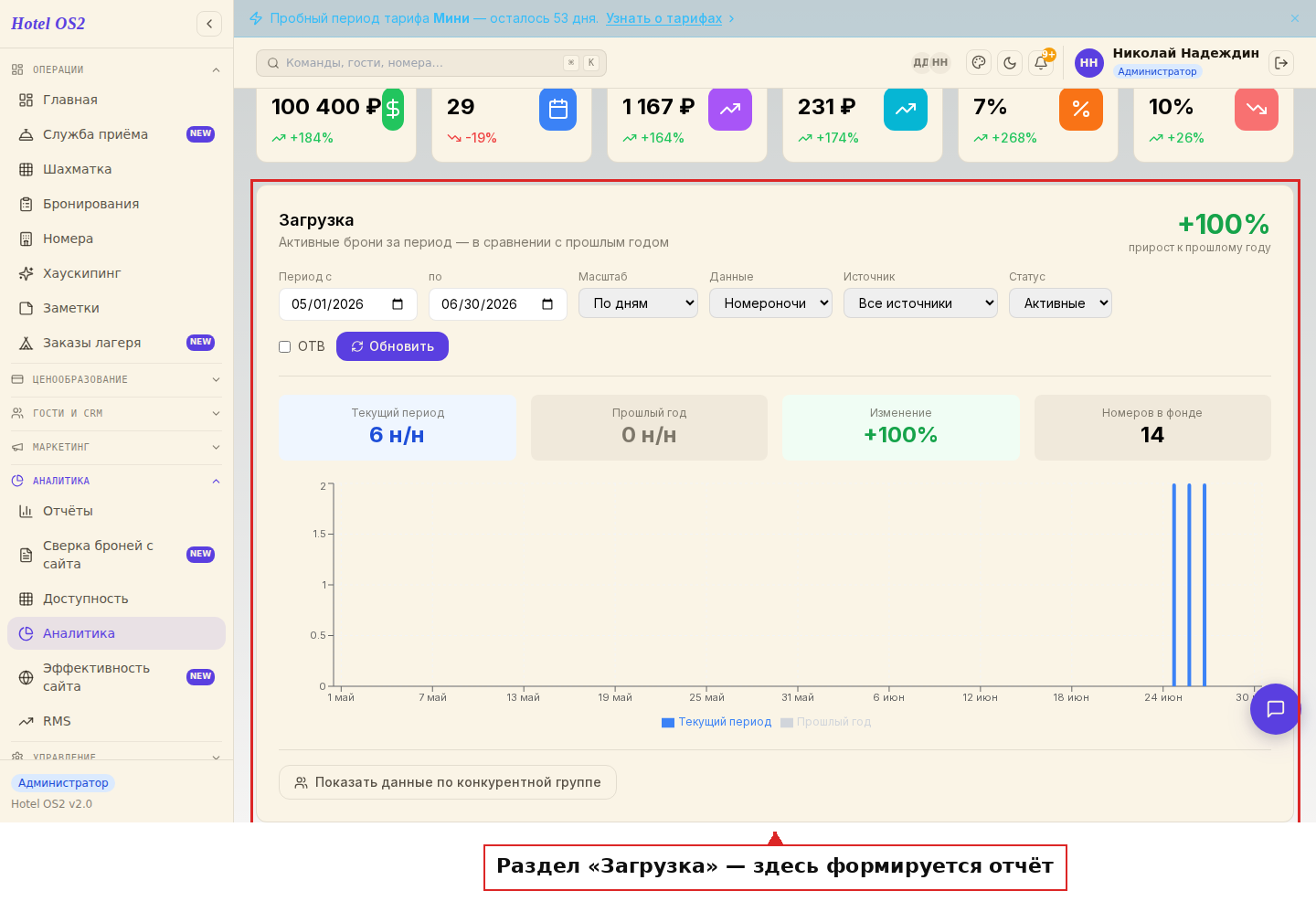Viewport: 1316px width, 912px height.
Task: Focus the command search field
Action: click(431, 63)
